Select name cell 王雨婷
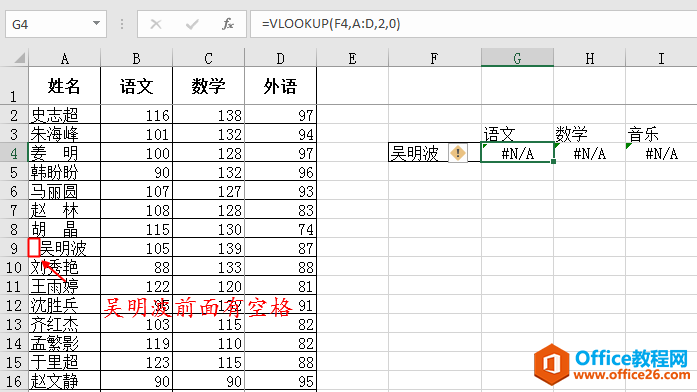Viewport: 697px width, 392px height. [x=64, y=286]
